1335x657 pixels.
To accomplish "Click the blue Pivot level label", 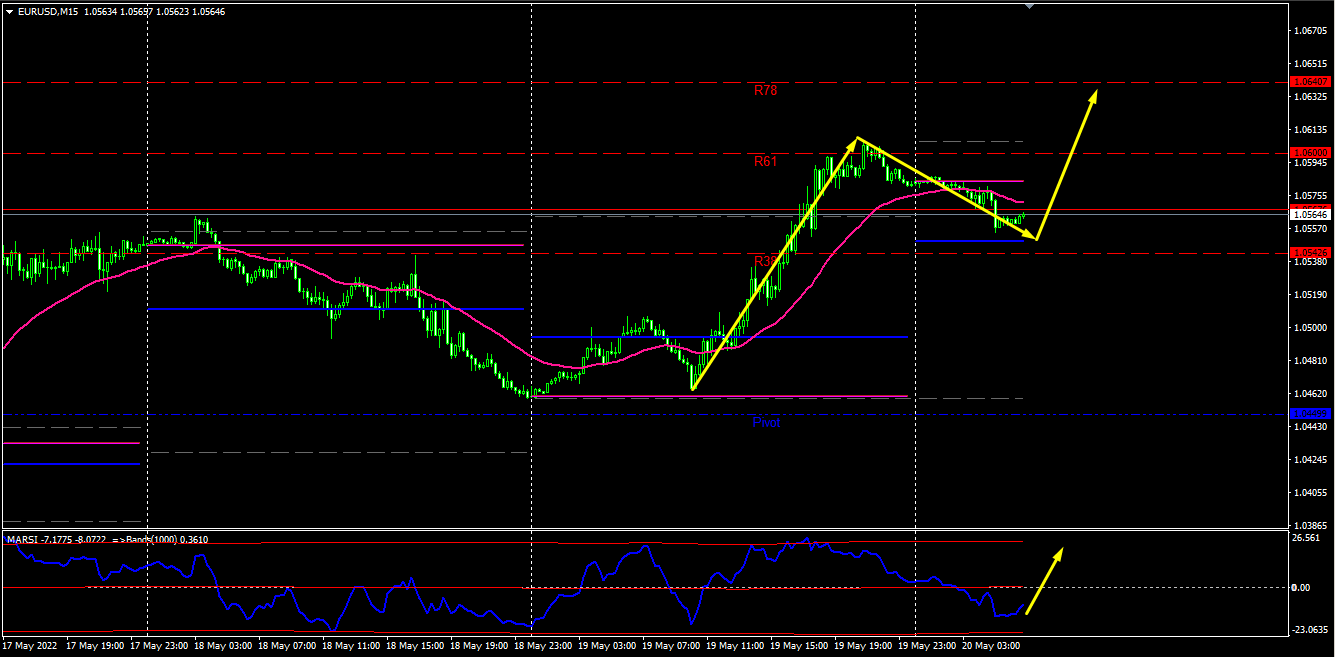I will pyautogui.click(x=766, y=423).
